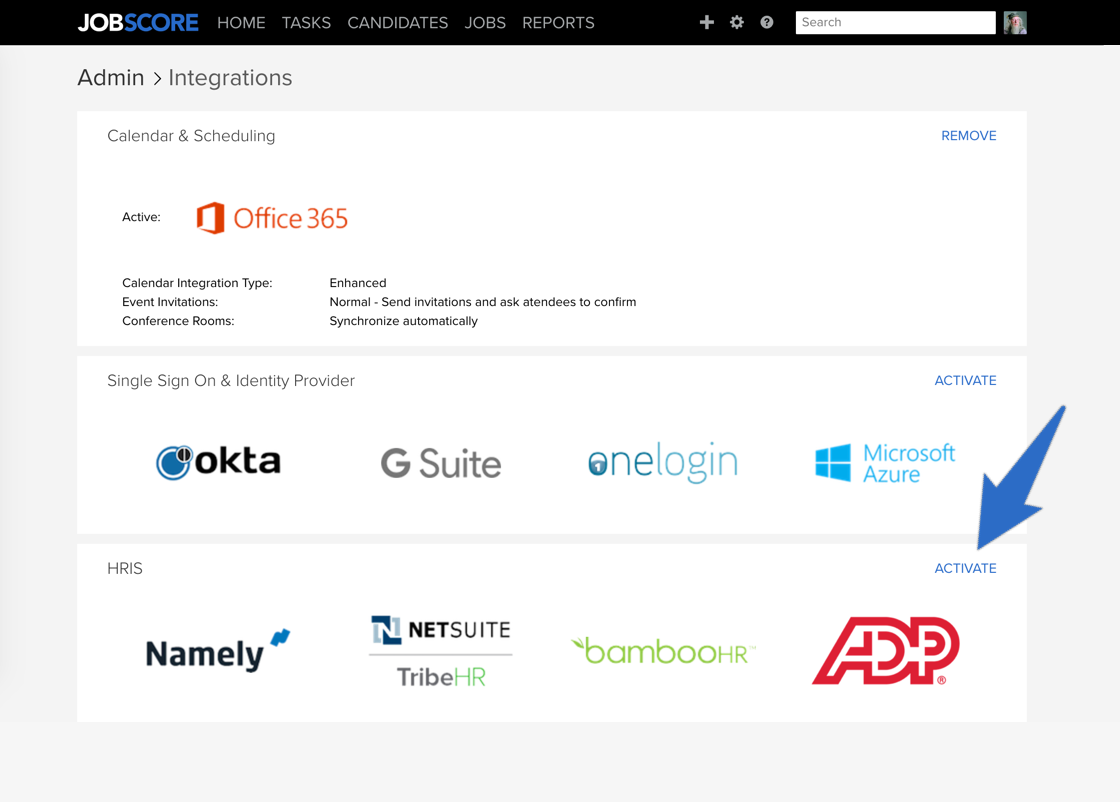The image size is (1120, 802).
Task: Click the Calendar & Scheduling heading
Action: 191,136
